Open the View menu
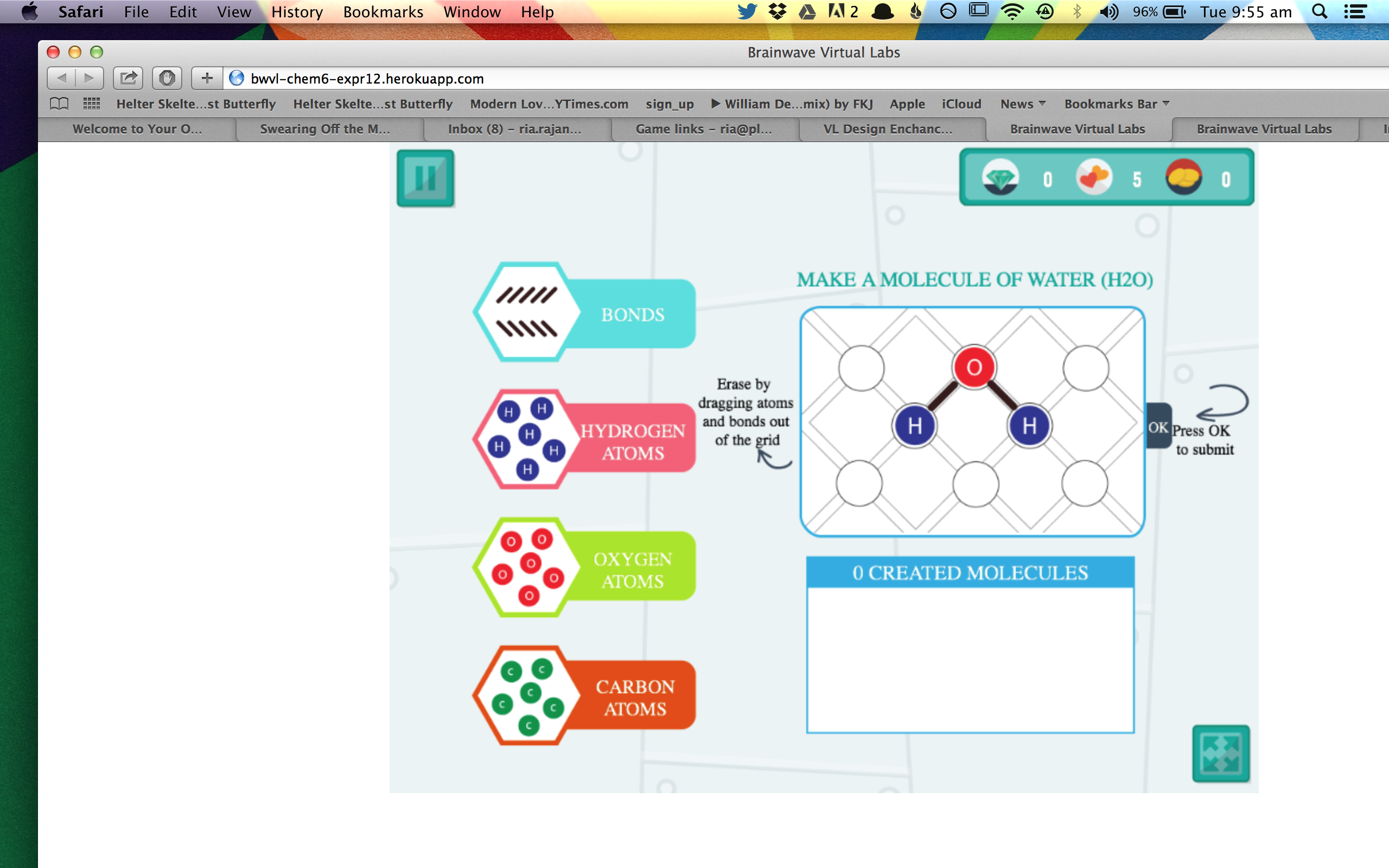The image size is (1389, 868). tap(234, 11)
